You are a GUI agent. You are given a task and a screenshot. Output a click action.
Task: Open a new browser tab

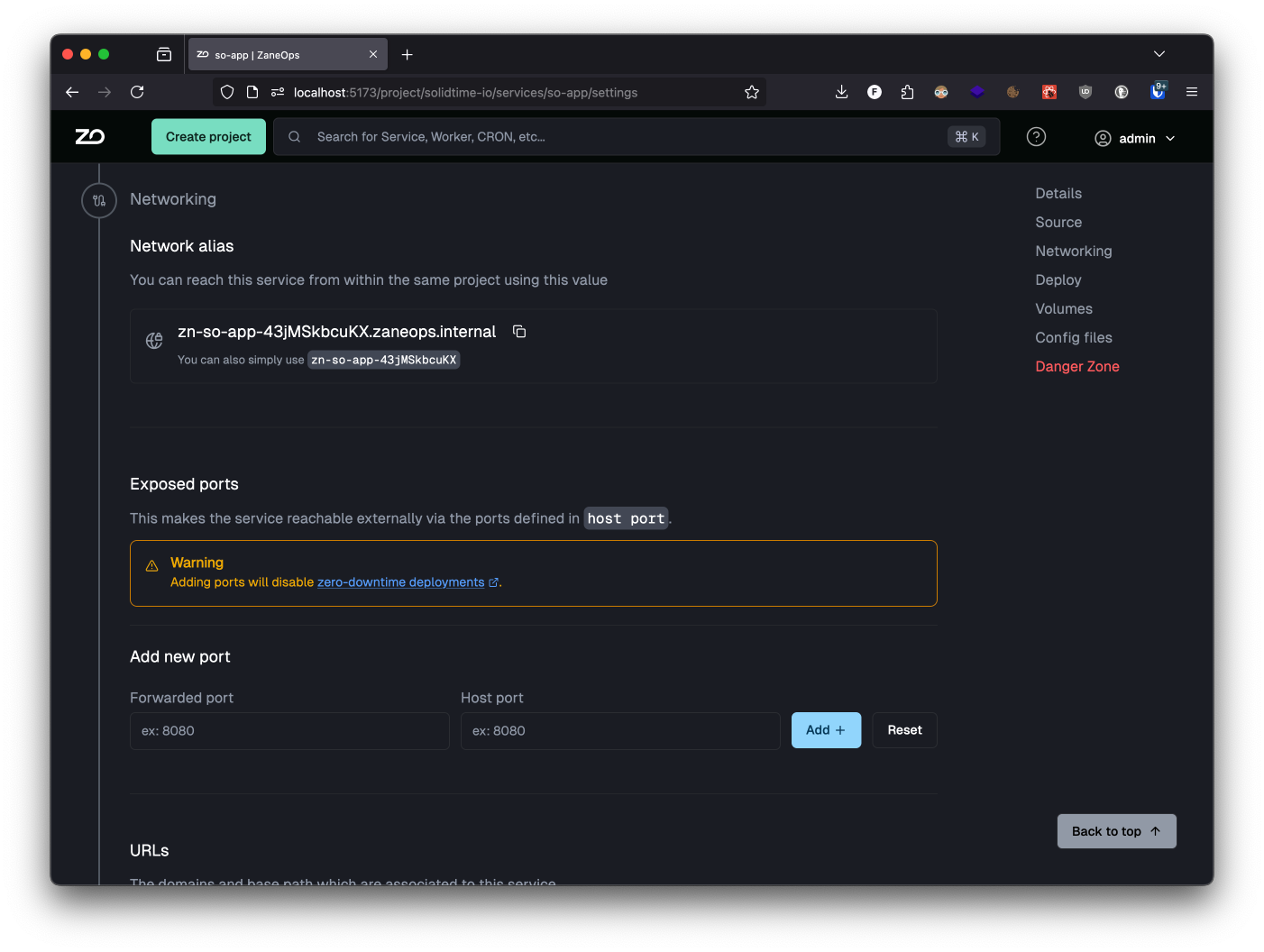(408, 55)
